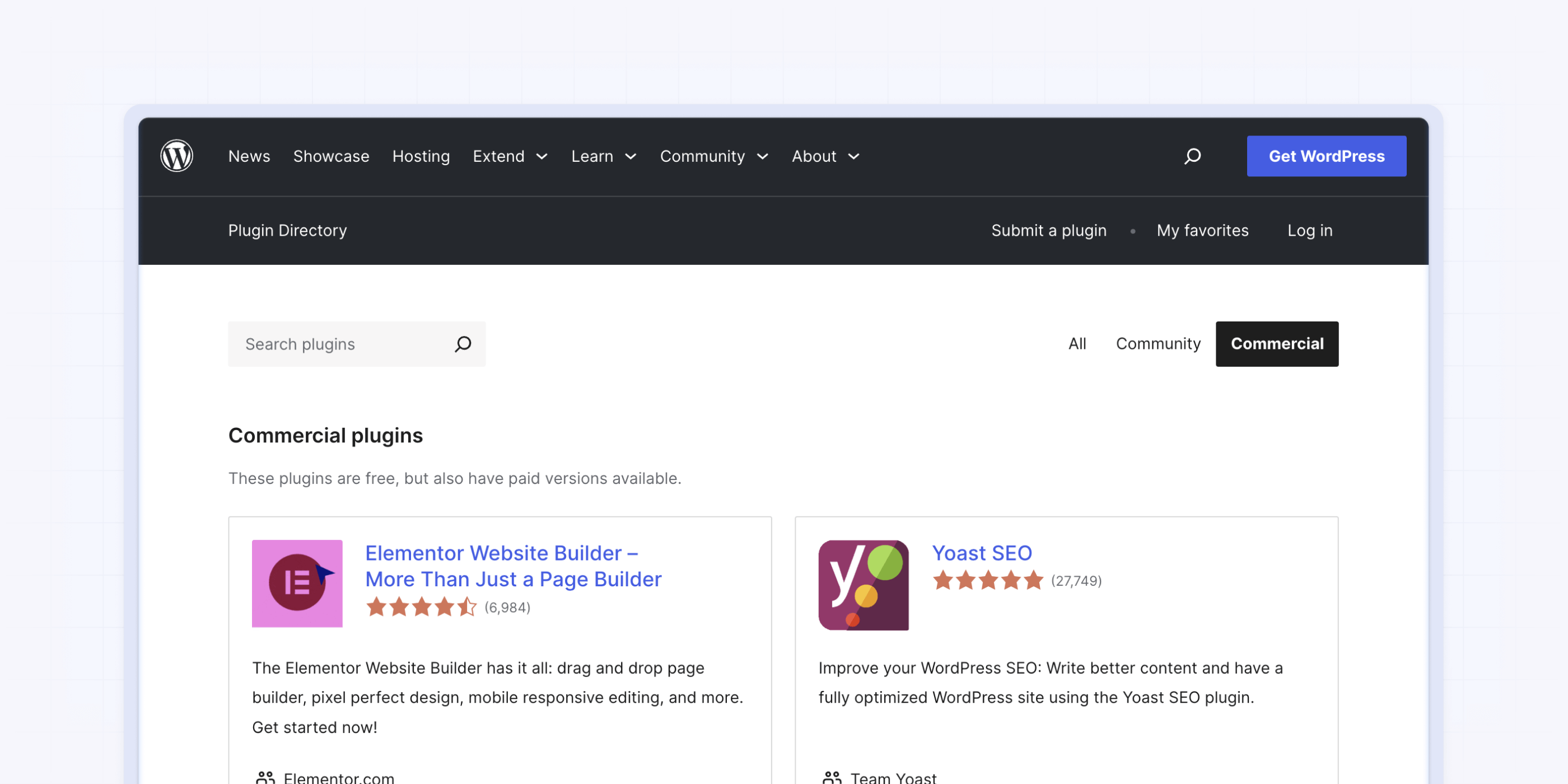Image resolution: width=1568 pixels, height=784 pixels.
Task: Open Hosting in top navigation
Action: 421,156
